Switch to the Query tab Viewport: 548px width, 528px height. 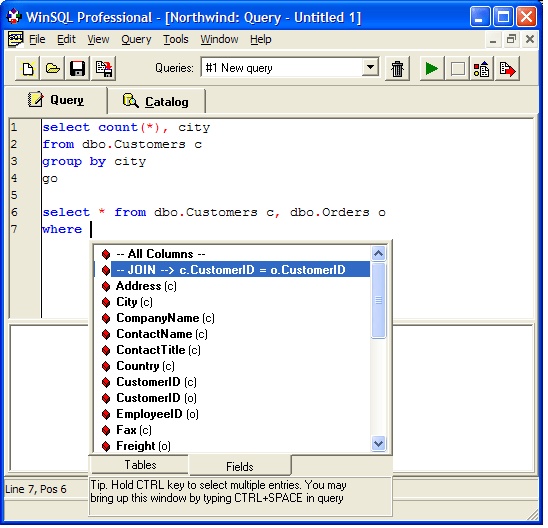click(x=56, y=100)
